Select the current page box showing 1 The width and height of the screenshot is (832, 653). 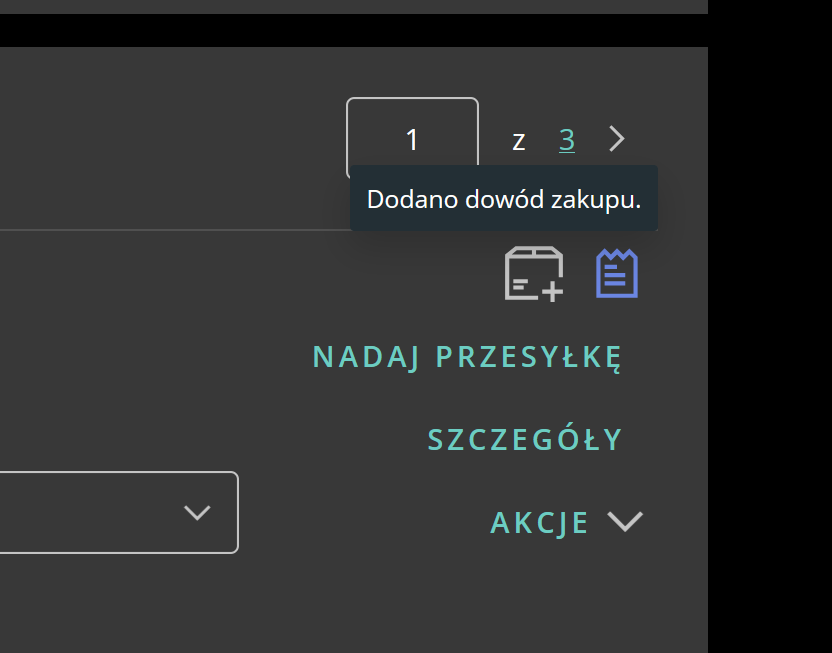click(x=412, y=139)
